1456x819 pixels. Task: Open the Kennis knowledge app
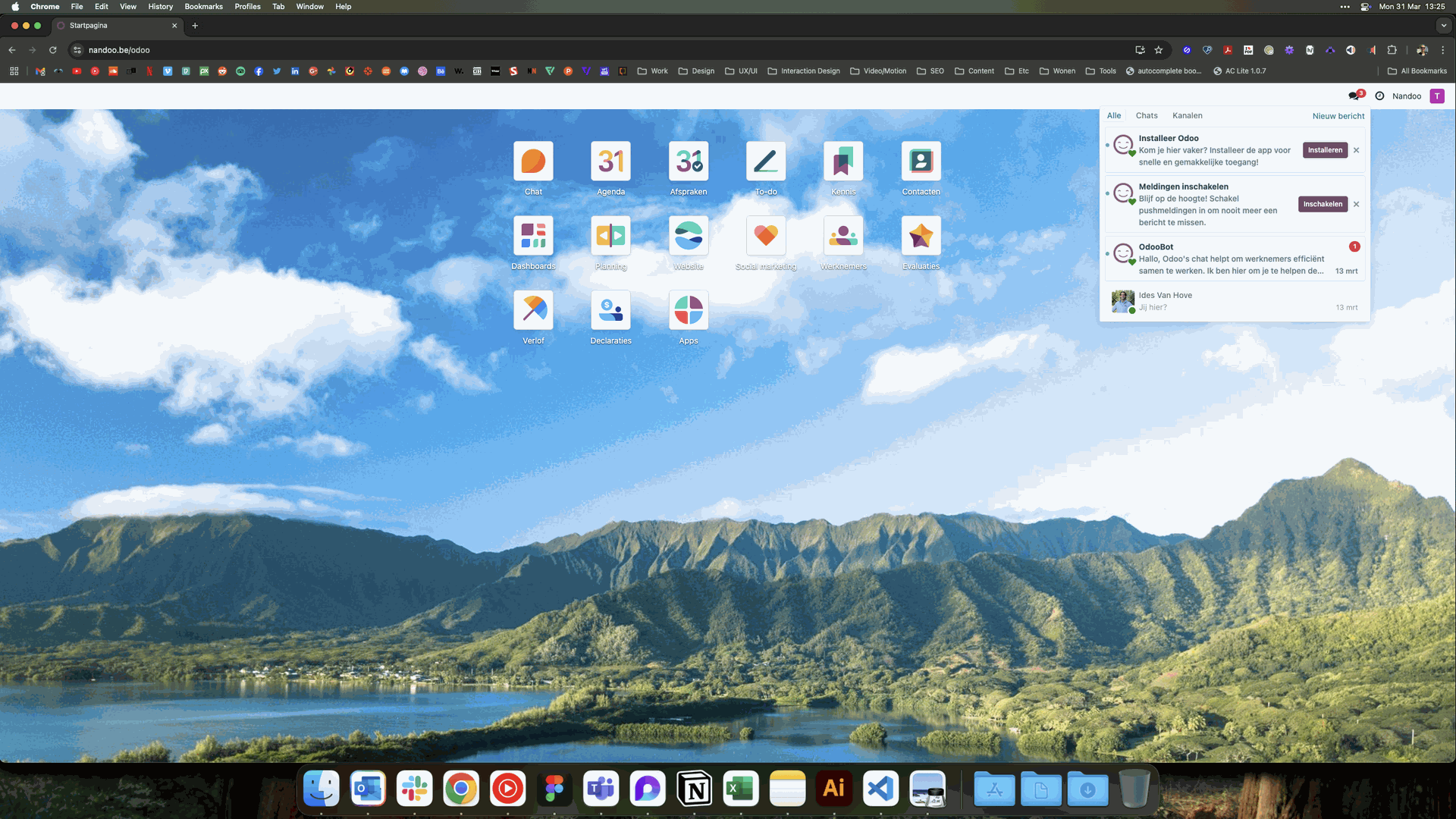tap(843, 161)
